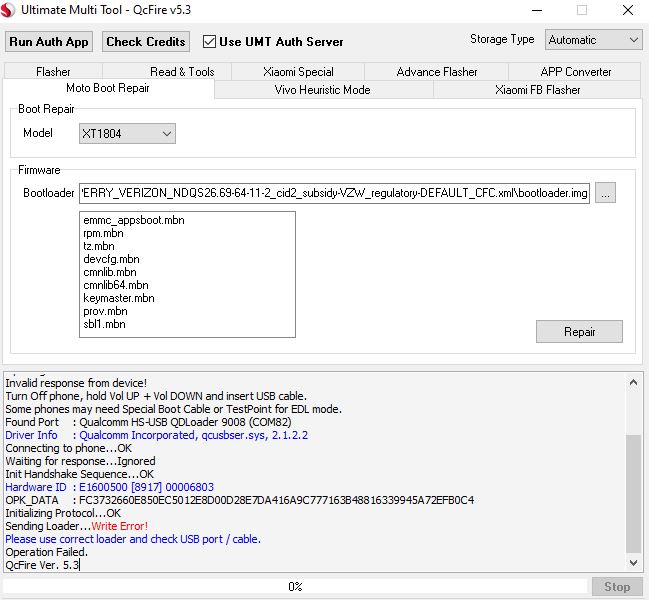
Task: Click the Repair button
Action: click(x=579, y=331)
